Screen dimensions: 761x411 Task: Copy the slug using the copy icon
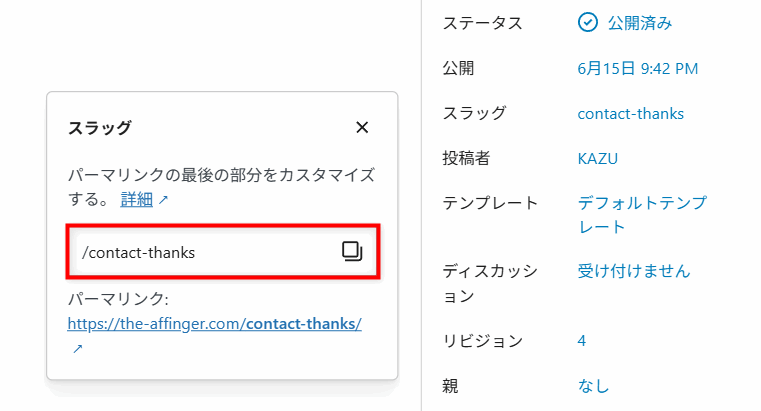click(x=352, y=251)
